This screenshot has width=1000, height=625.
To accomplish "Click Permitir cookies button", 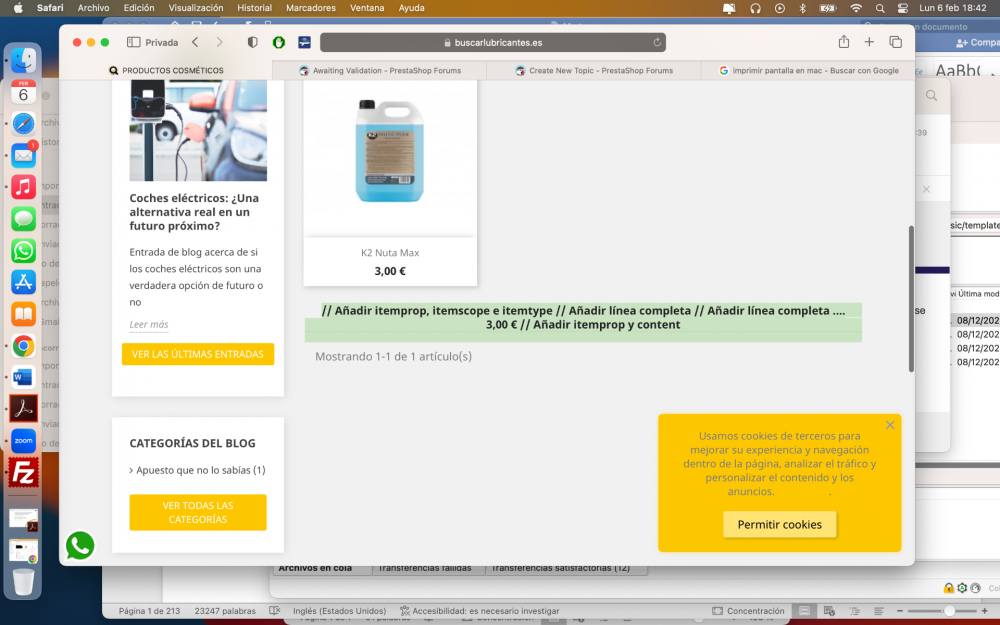I will [779, 524].
